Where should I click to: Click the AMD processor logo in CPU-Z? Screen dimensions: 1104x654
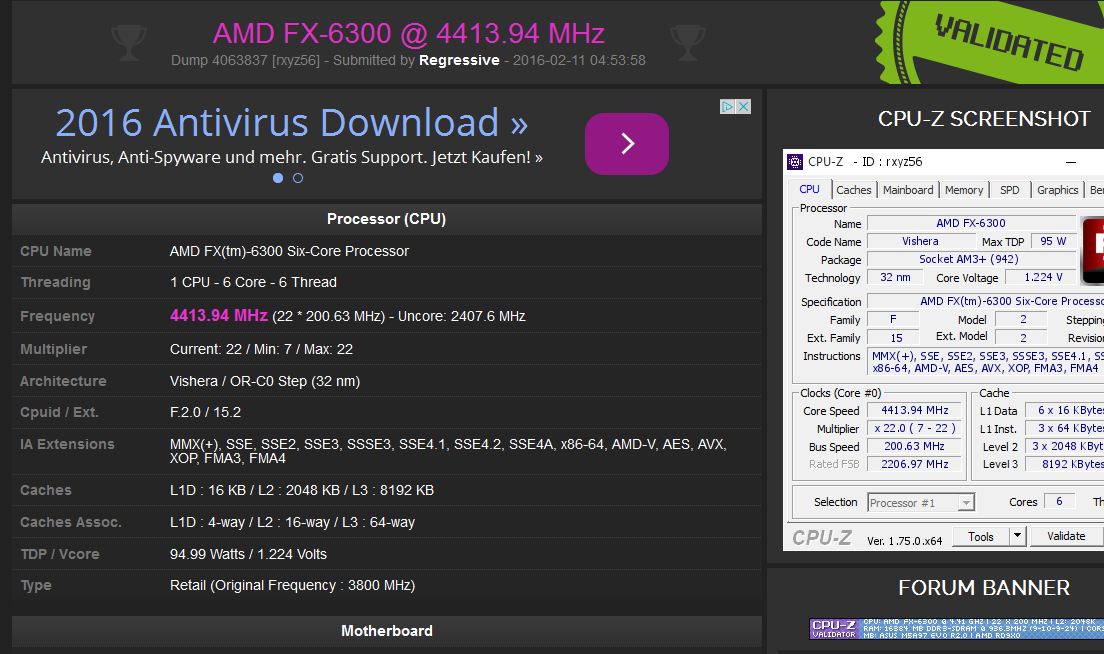tap(1093, 251)
